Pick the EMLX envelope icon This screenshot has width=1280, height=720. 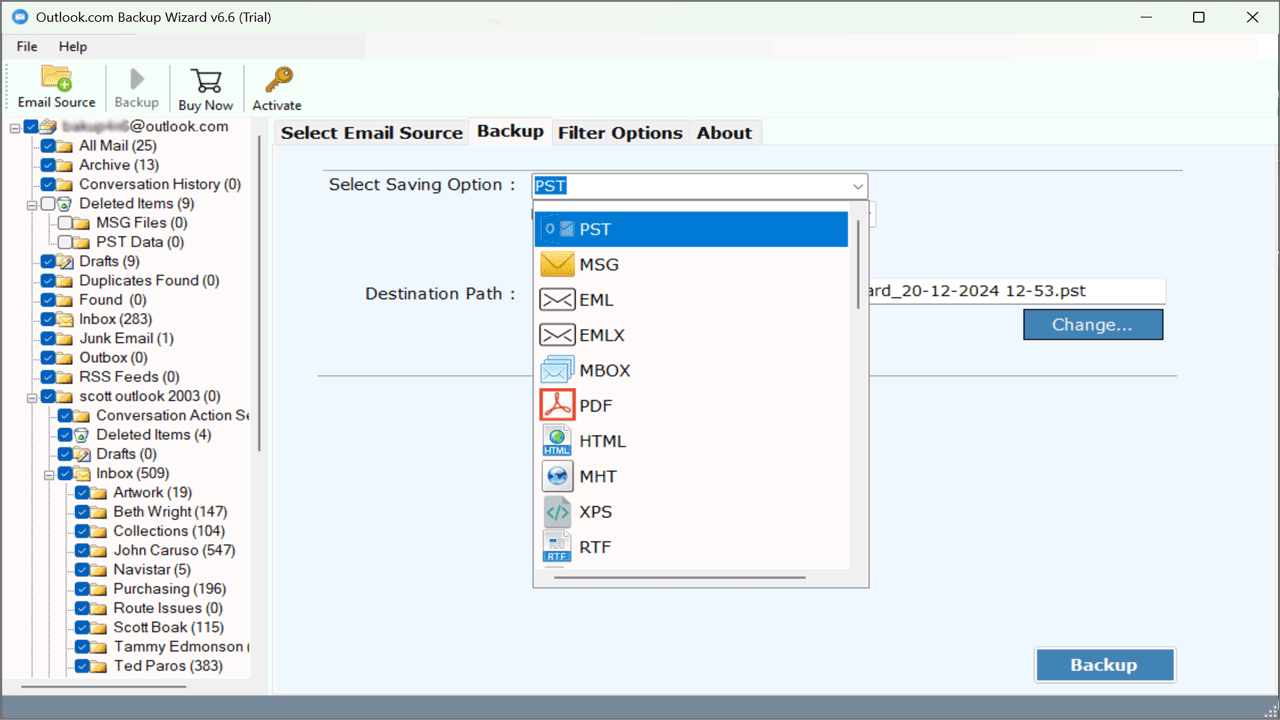click(557, 335)
